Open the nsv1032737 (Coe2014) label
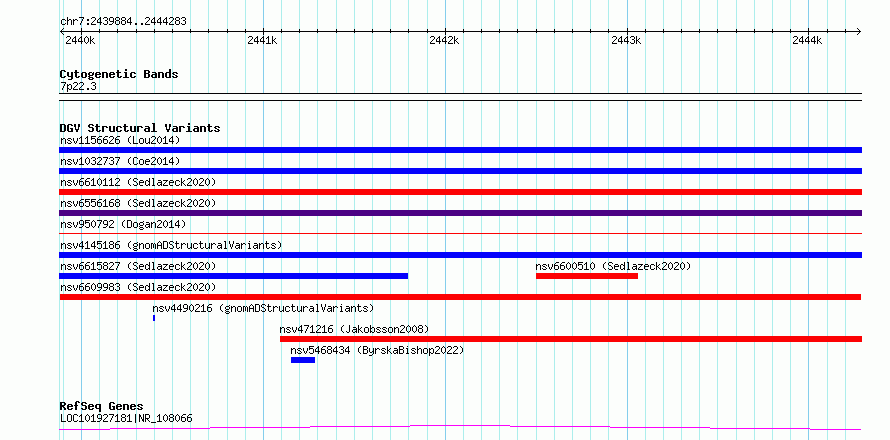The image size is (890, 440). pos(120,161)
